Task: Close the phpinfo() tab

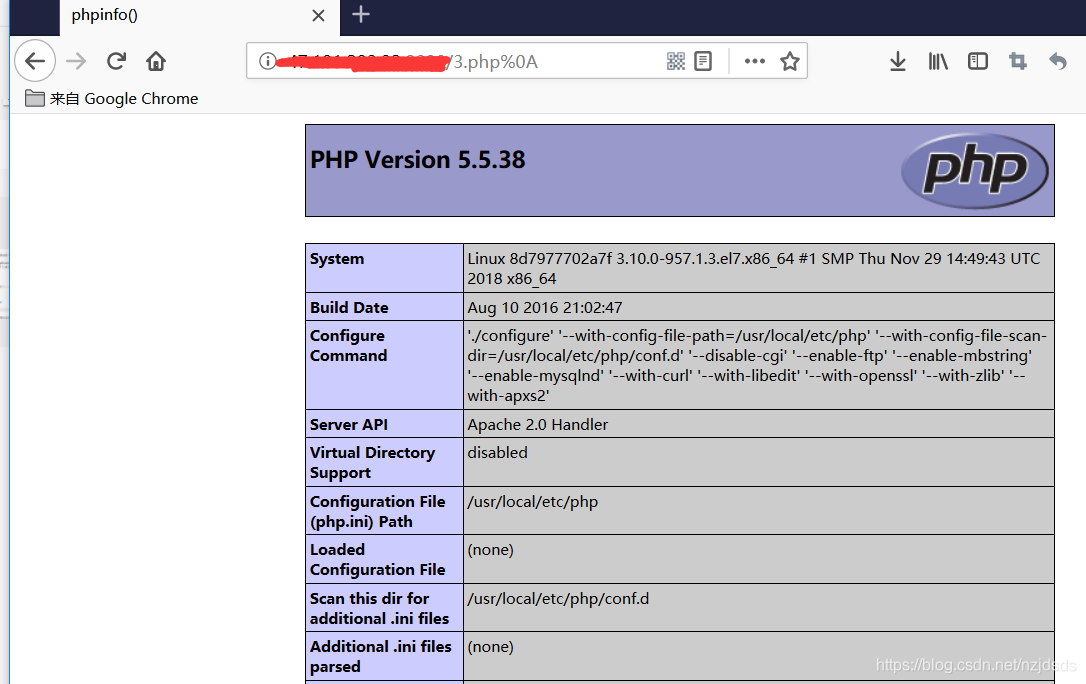Action: point(319,15)
